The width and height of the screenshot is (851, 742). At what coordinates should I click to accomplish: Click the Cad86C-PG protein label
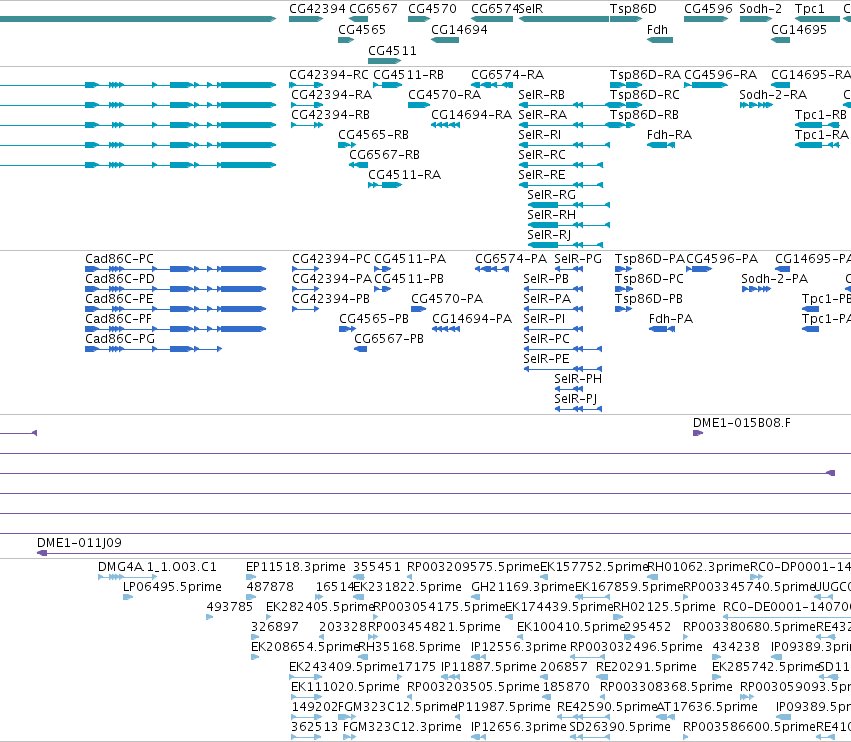pyautogui.click(x=120, y=340)
